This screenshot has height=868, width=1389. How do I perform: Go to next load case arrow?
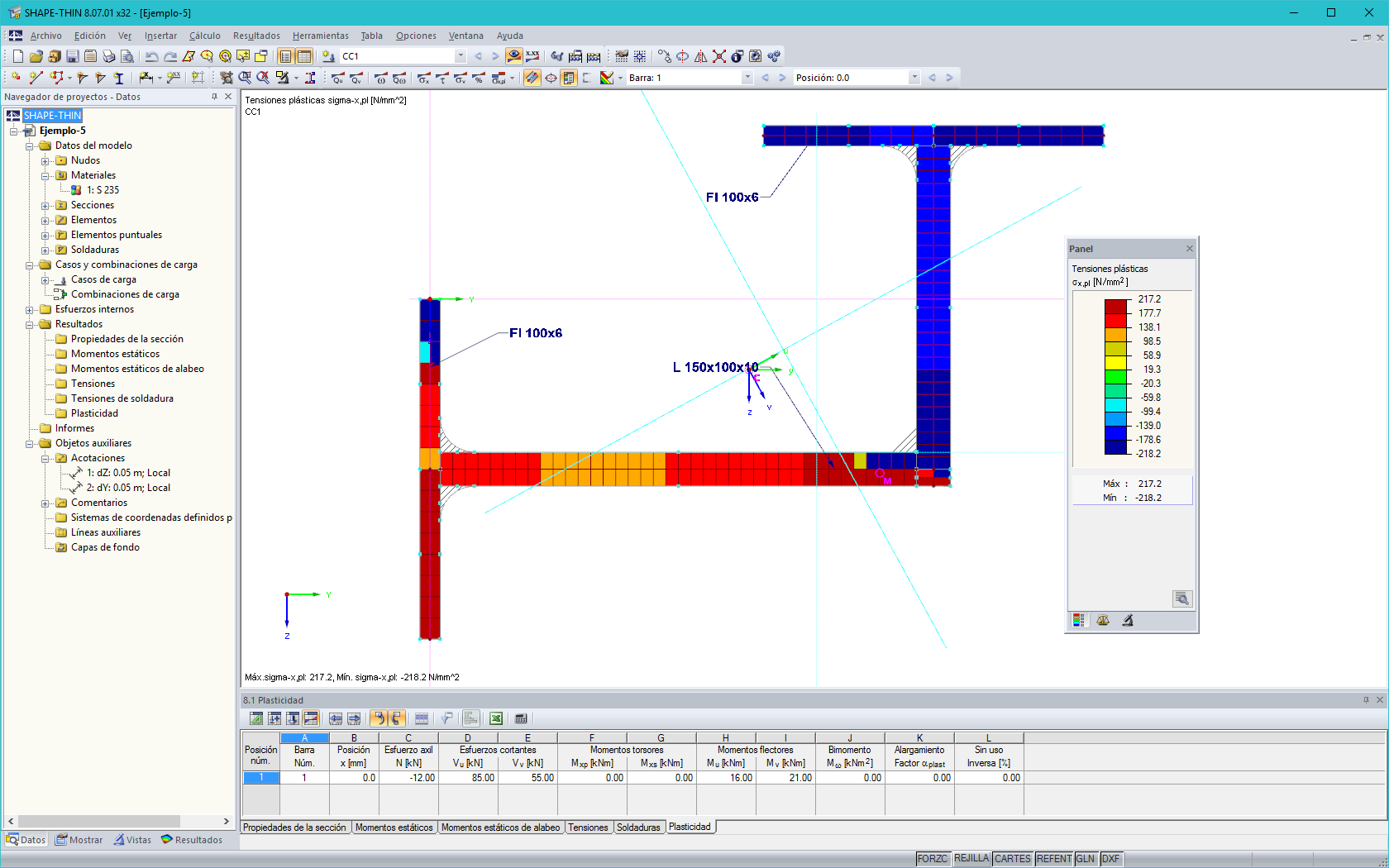pos(495,56)
